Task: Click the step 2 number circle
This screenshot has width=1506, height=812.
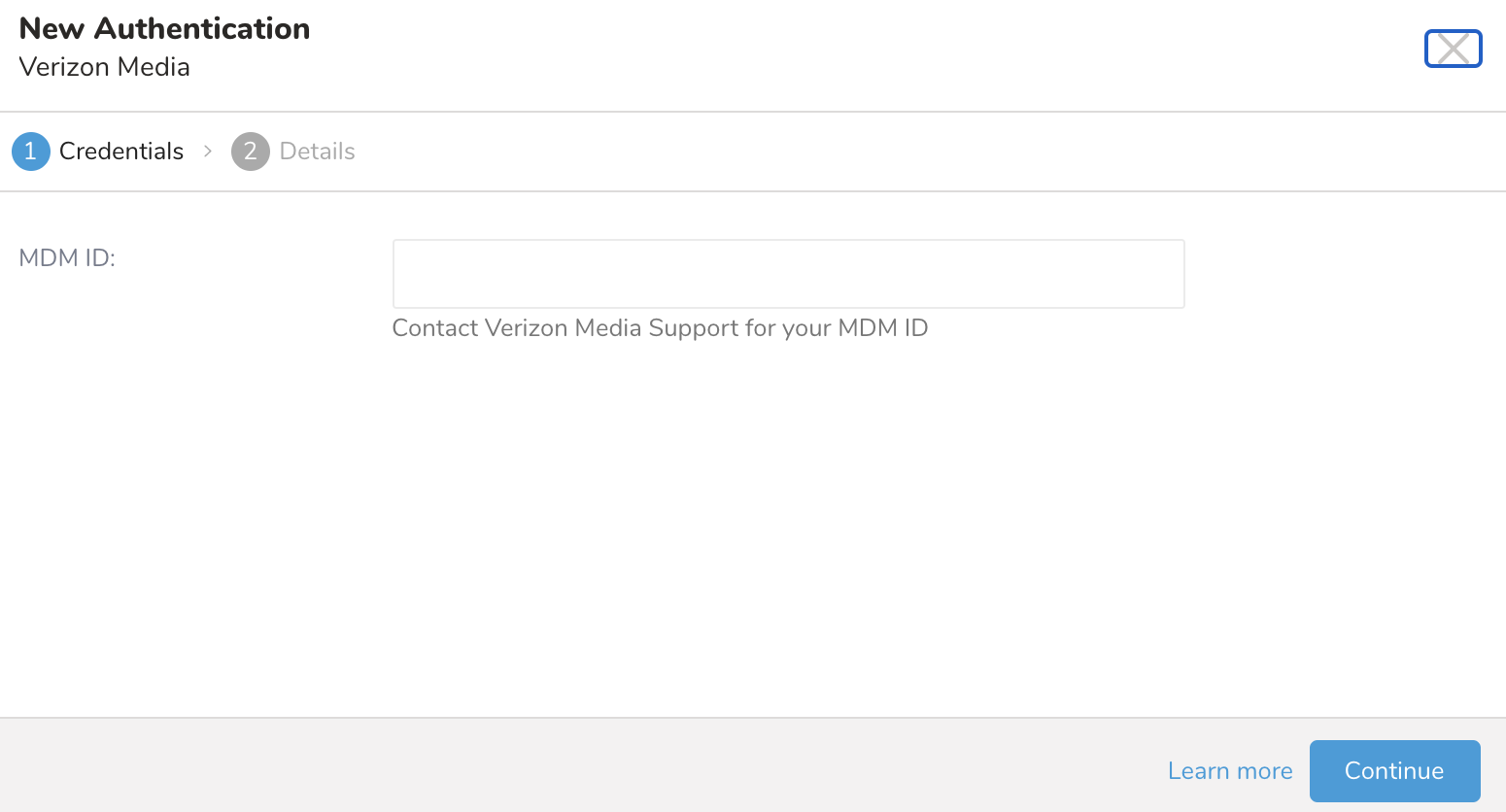Action: click(250, 152)
